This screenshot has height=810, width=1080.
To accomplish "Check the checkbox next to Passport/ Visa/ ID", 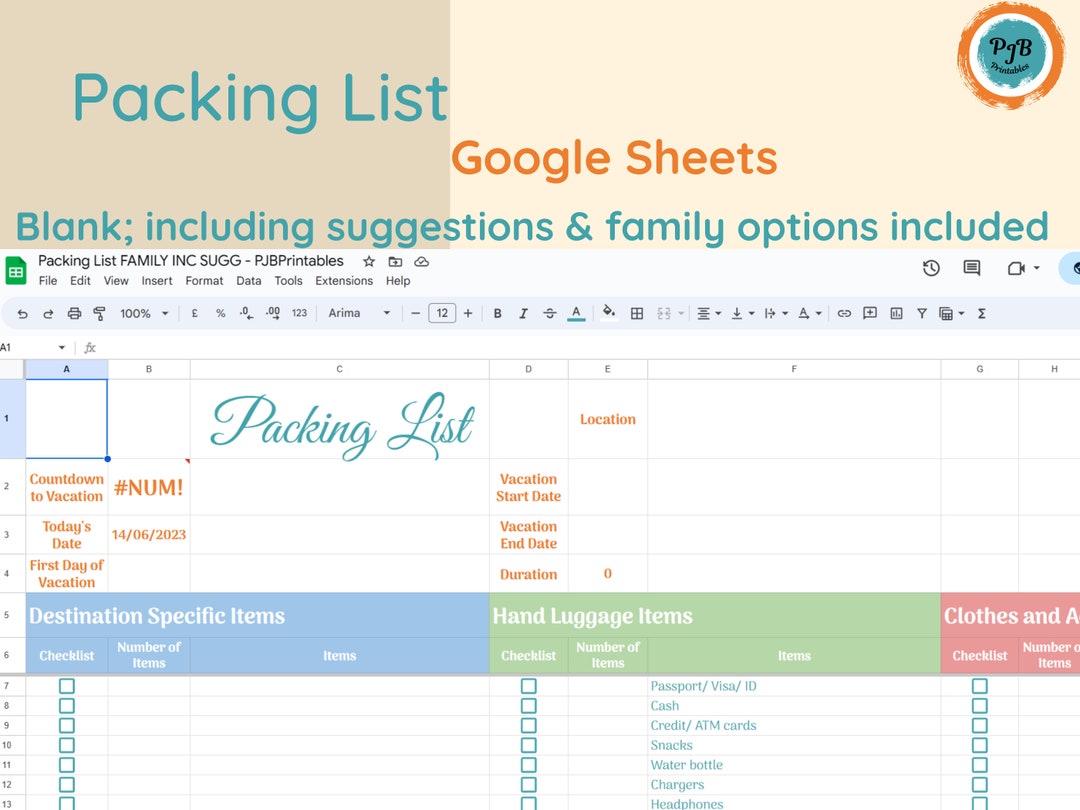I will (528, 685).
